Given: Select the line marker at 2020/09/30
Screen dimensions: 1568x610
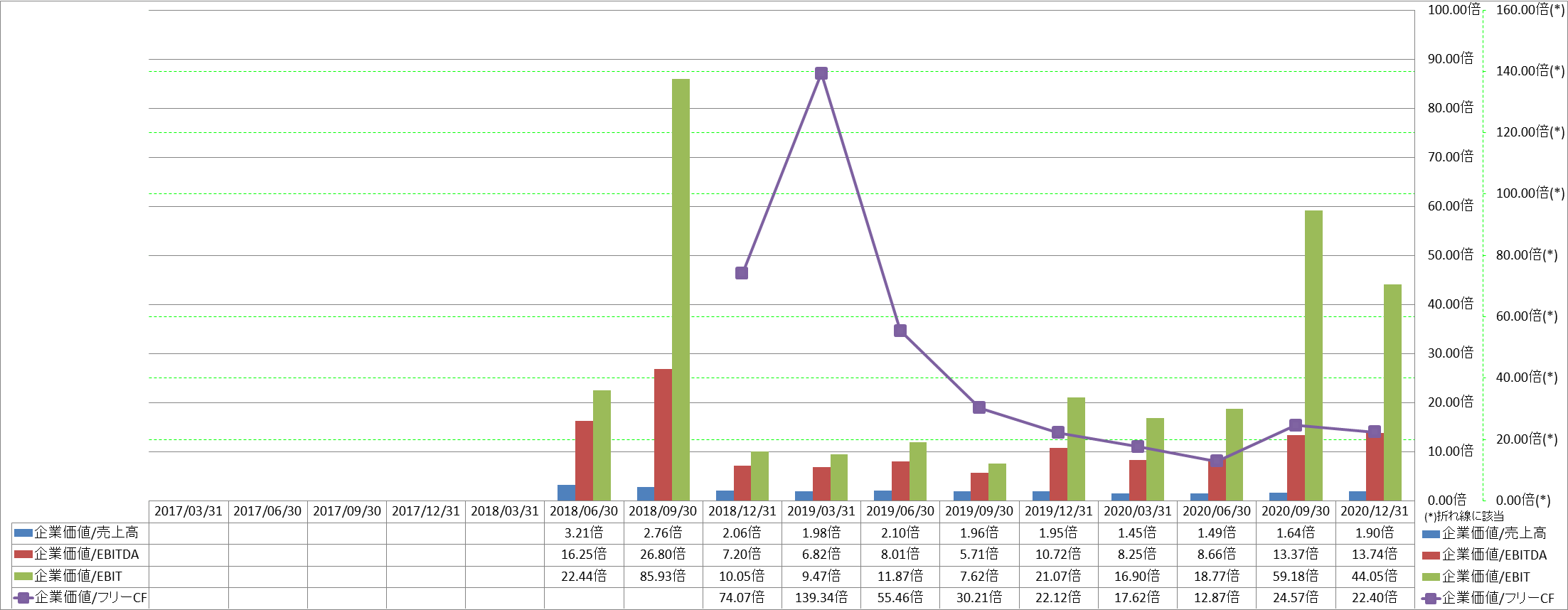Looking at the screenshot, I should [1296, 425].
